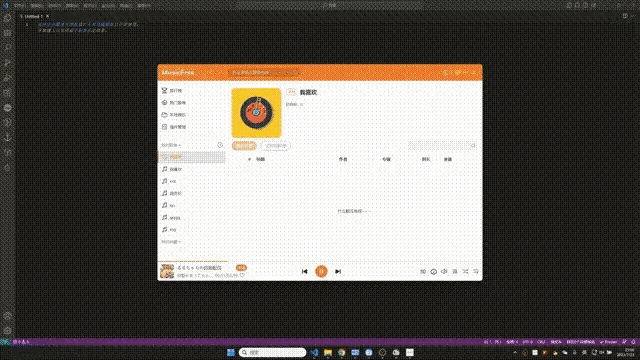
Task: Favorite the current song with heart icon
Action: 242,276
